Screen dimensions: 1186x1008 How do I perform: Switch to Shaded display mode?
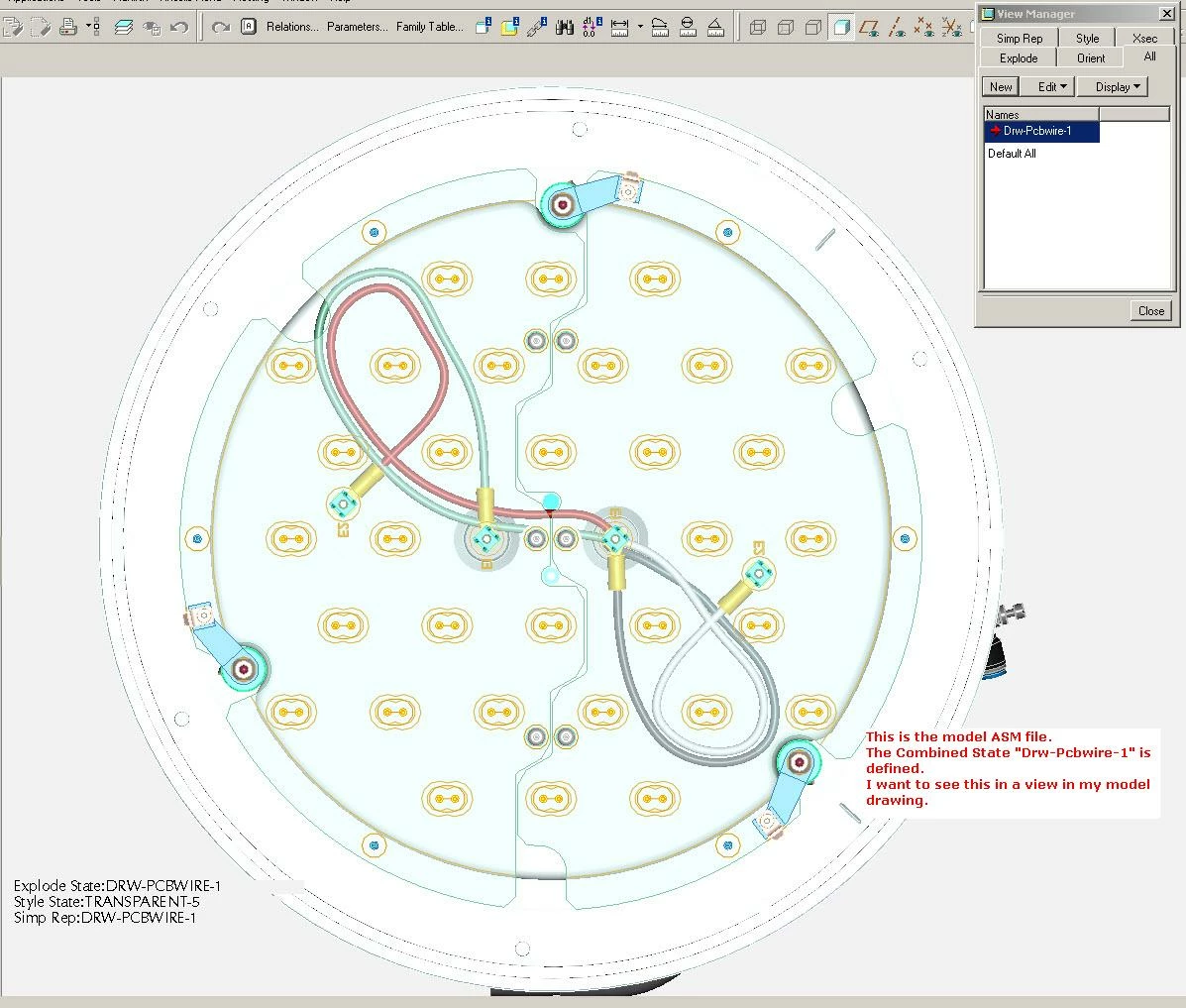[x=841, y=28]
